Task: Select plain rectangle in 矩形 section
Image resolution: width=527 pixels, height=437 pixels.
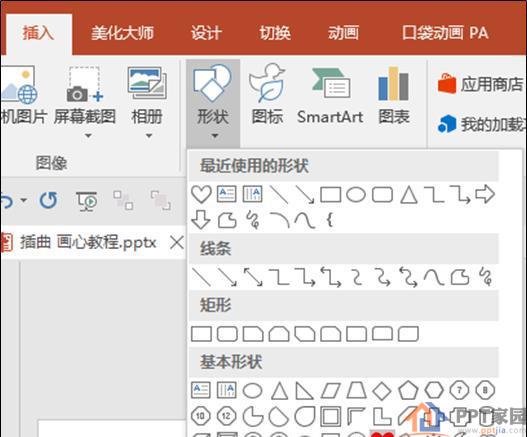Action: pyautogui.click(x=201, y=334)
